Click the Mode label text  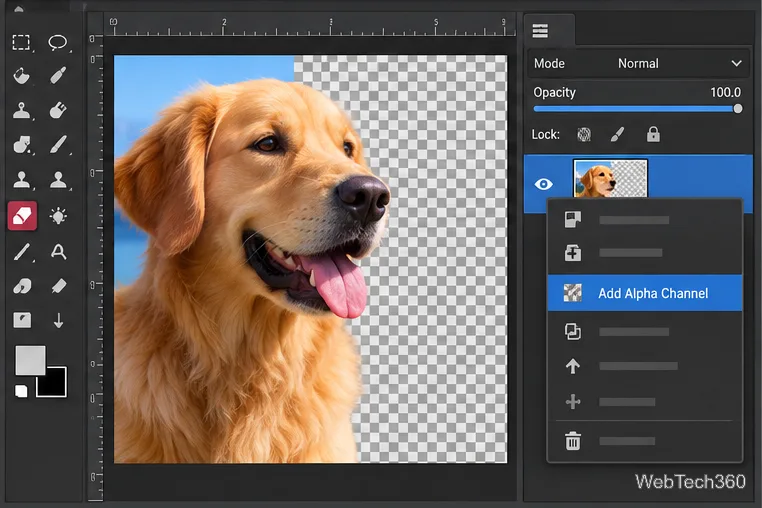click(549, 64)
